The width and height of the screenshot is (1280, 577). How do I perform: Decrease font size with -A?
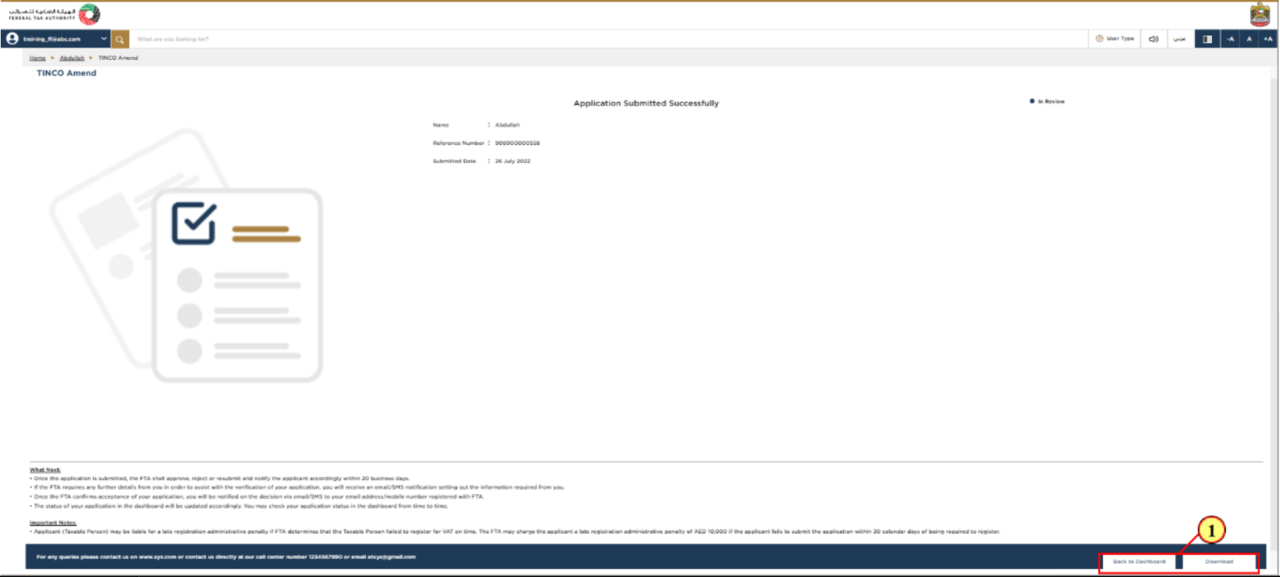click(x=1231, y=39)
